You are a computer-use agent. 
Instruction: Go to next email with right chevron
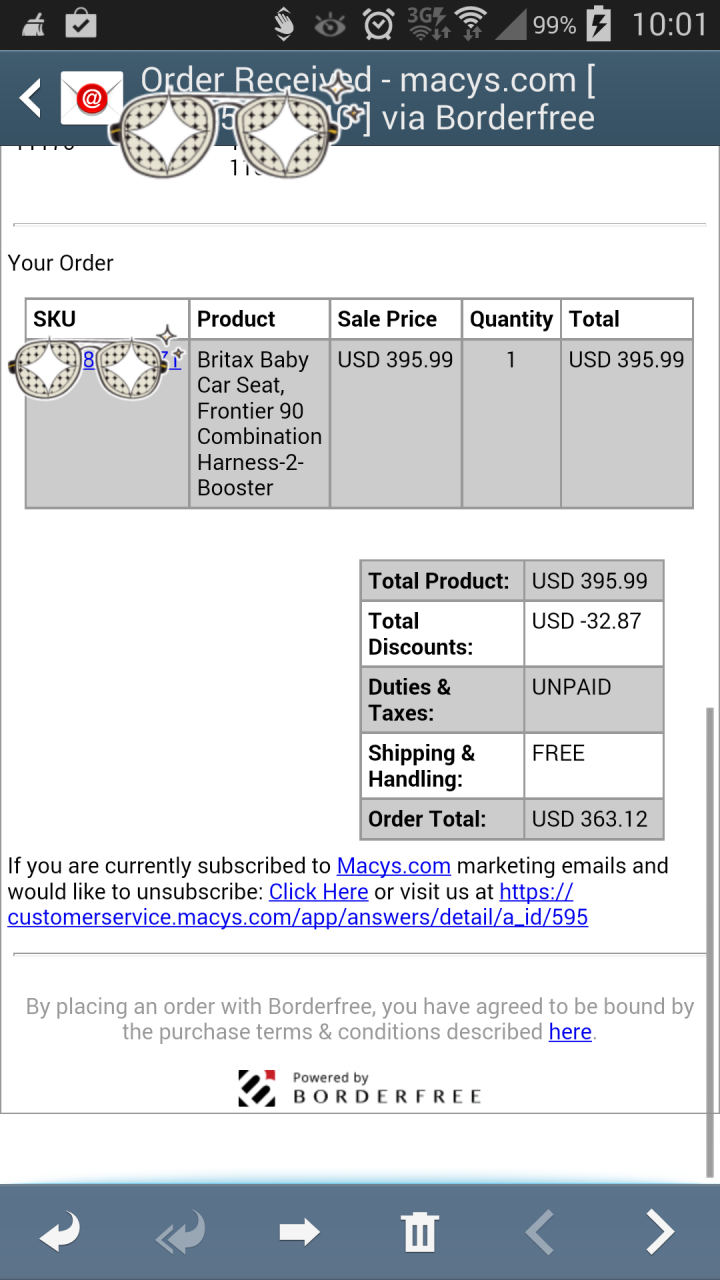[660, 1233]
